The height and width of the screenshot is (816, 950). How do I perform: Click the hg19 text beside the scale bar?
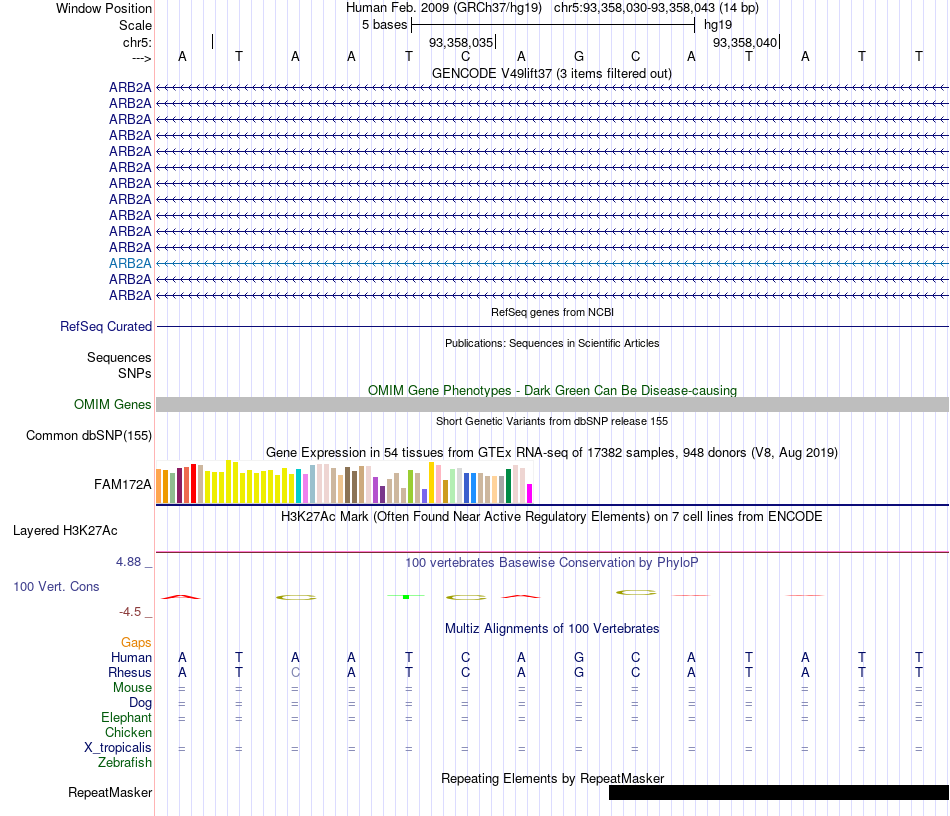[x=718, y=25]
